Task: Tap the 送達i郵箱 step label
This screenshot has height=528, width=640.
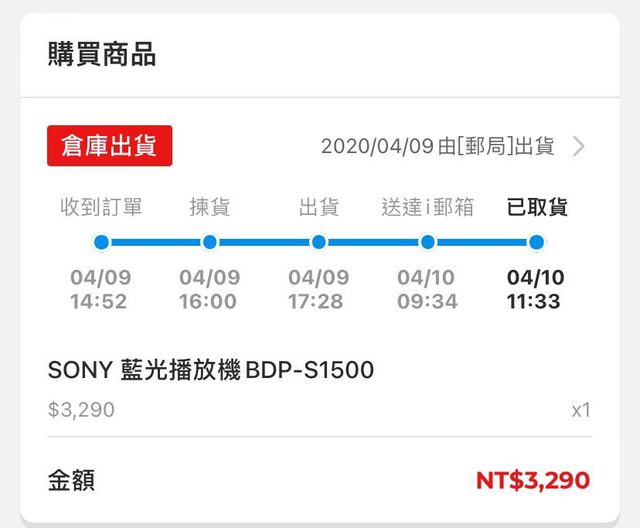Action: [428, 208]
